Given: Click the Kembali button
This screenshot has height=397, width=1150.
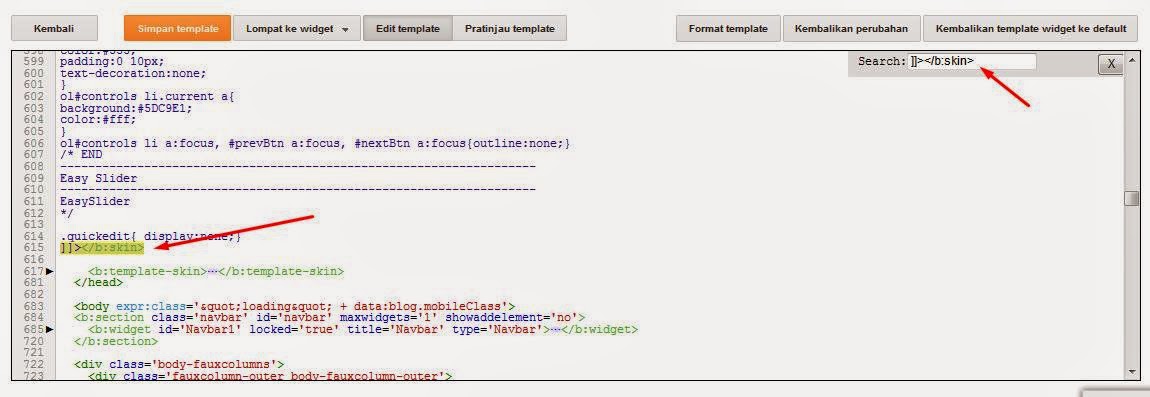Looking at the screenshot, I should [54, 29].
